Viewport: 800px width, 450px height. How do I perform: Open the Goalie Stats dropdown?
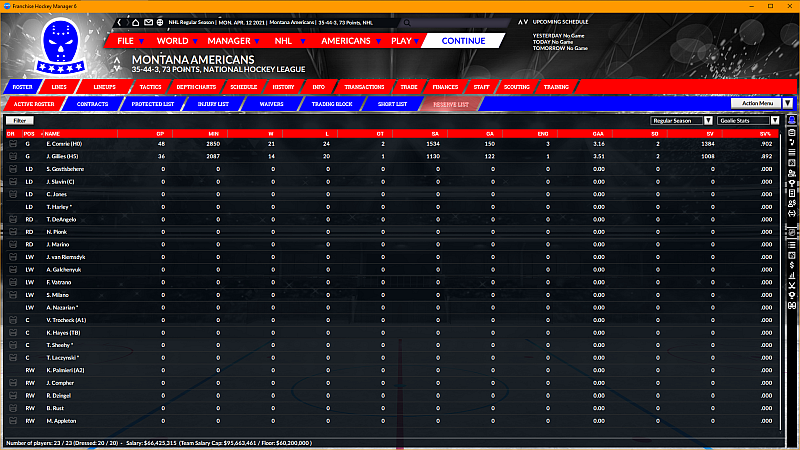tap(756, 120)
